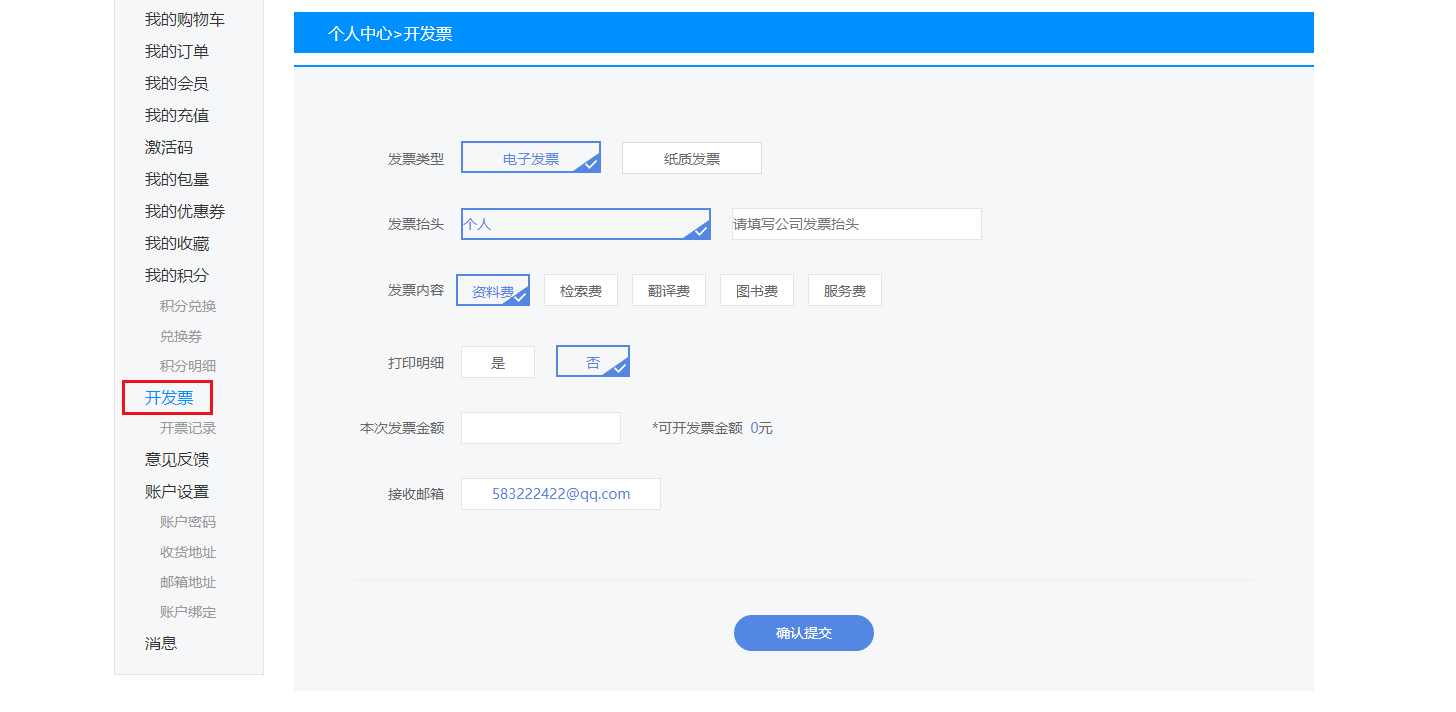Focus the 本次发票金额 amount field

541,428
